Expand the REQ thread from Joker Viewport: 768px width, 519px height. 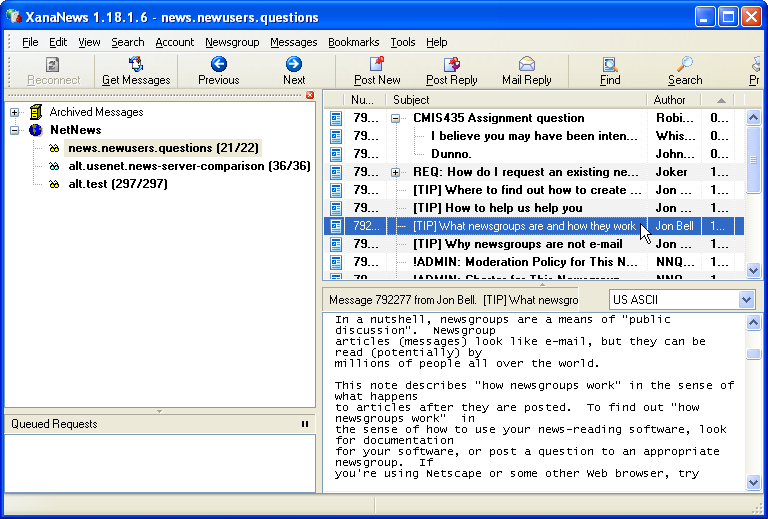pos(396,172)
